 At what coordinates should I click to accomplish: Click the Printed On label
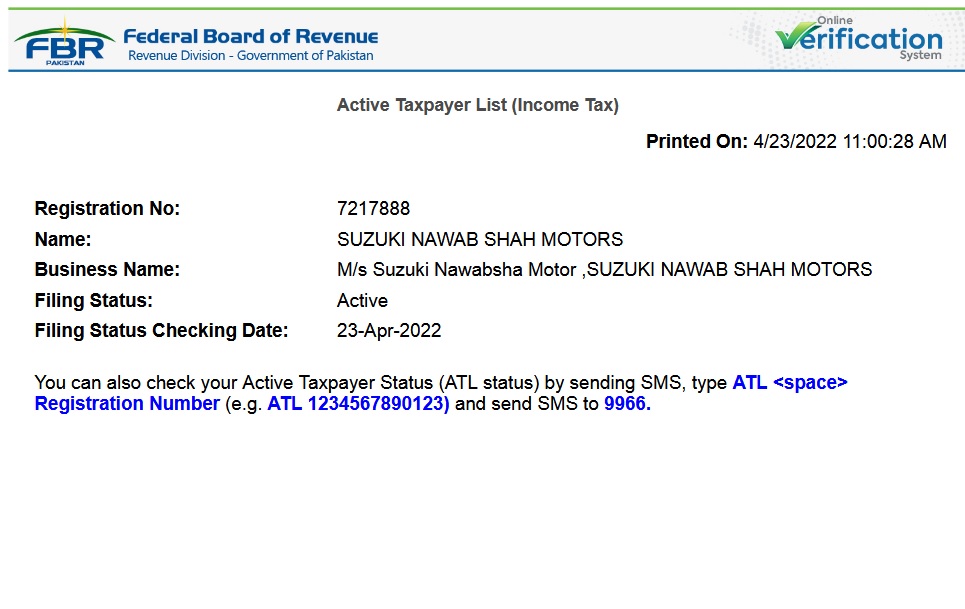tap(696, 142)
